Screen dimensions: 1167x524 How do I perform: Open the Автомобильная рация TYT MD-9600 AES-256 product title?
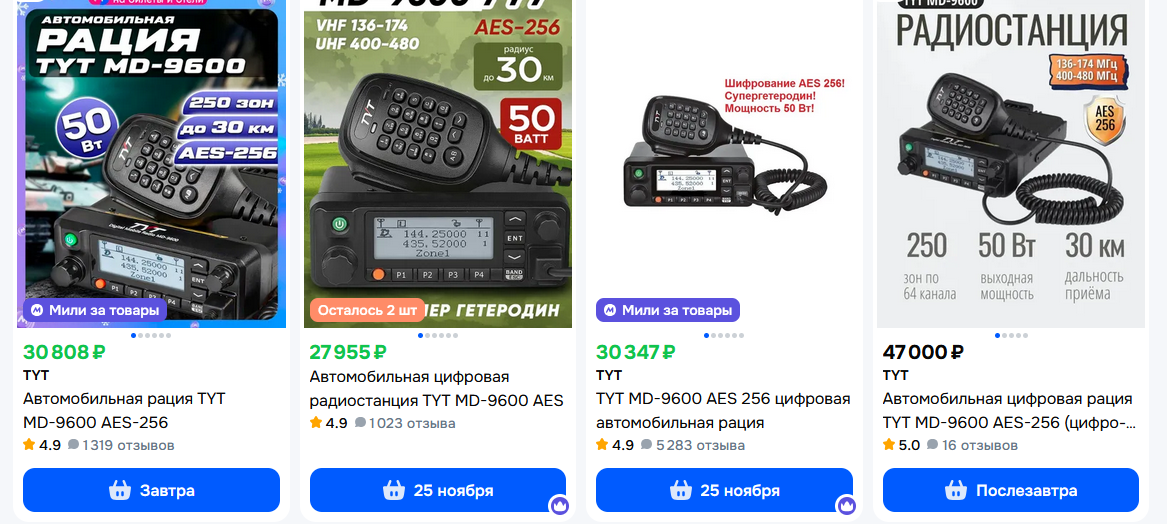[124, 411]
